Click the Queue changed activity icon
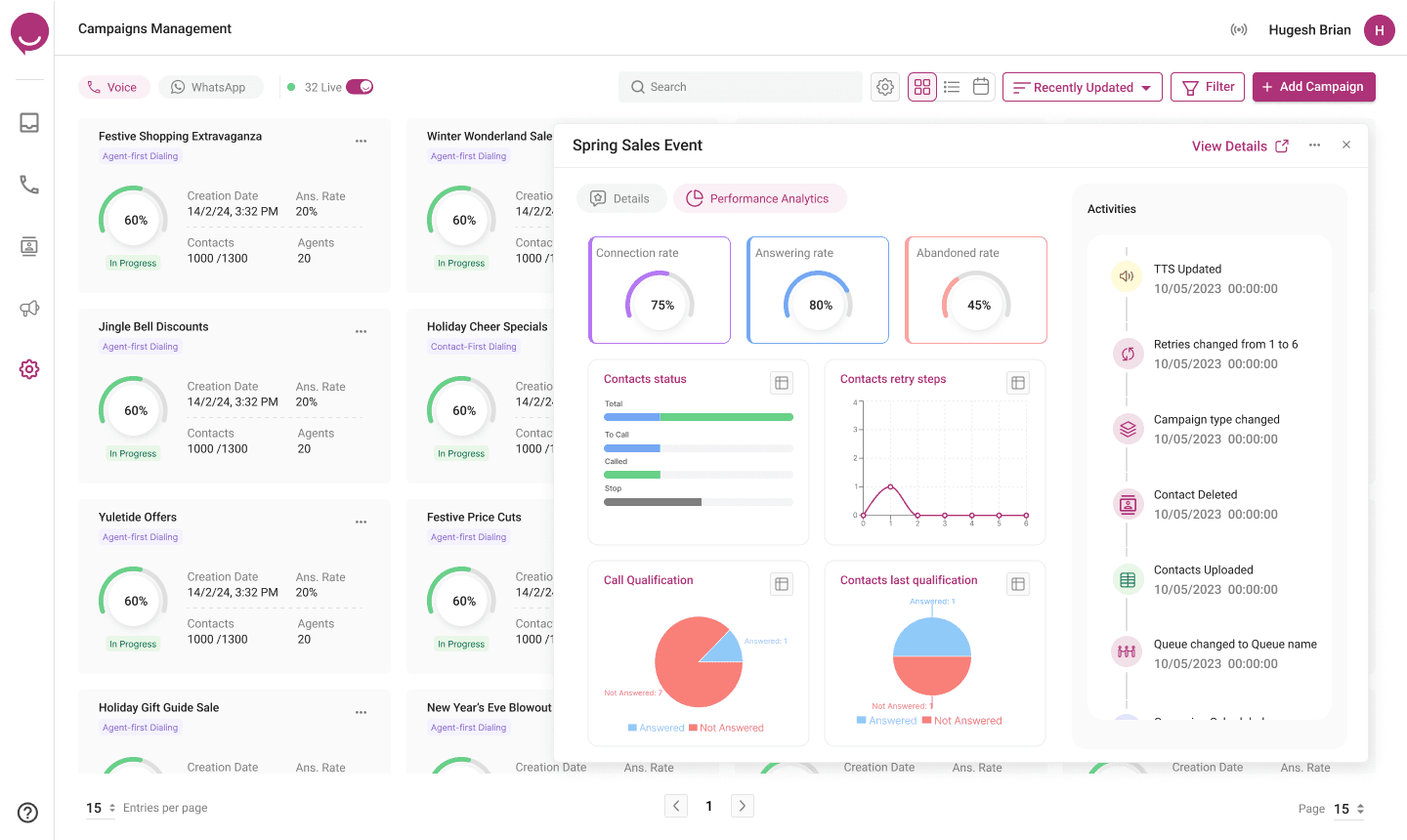1407x840 pixels. (x=1127, y=651)
